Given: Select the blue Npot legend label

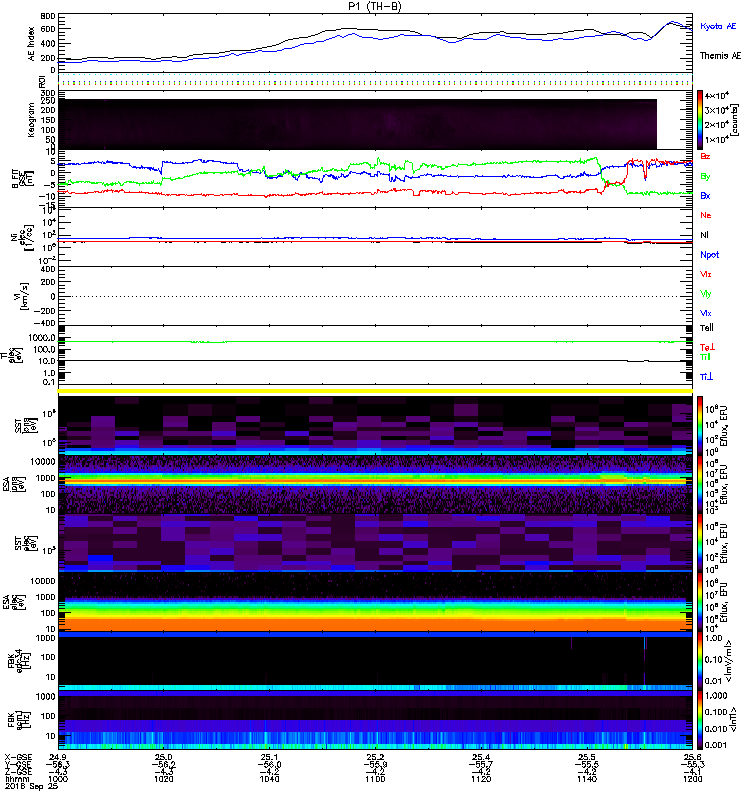Looking at the screenshot, I should 709,255.
